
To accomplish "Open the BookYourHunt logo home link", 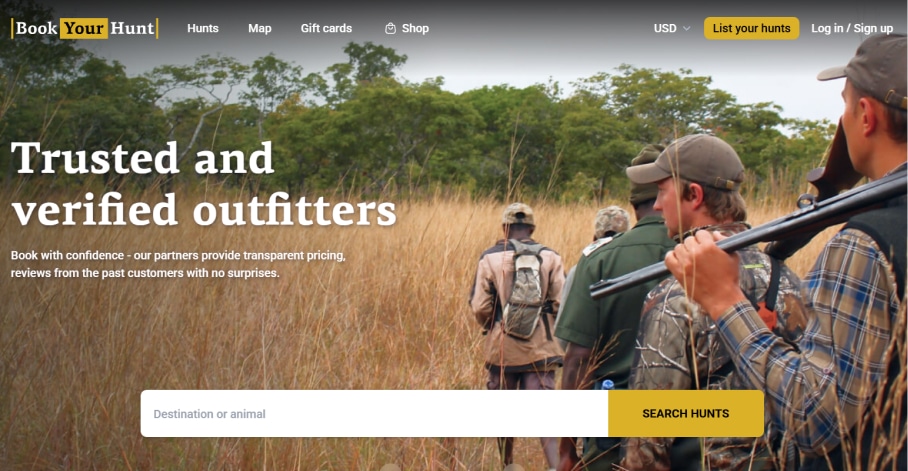I will (x=85, y=28).
